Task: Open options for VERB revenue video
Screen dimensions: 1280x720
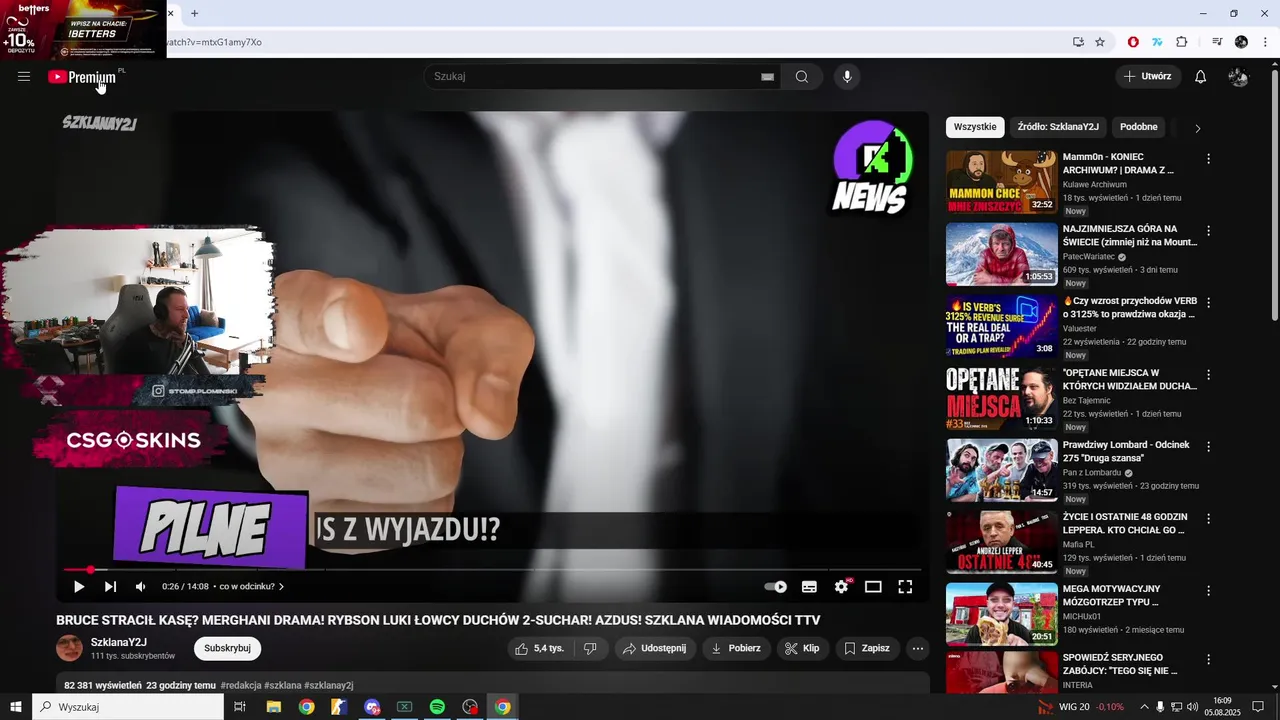Action: click(1208, 303)
